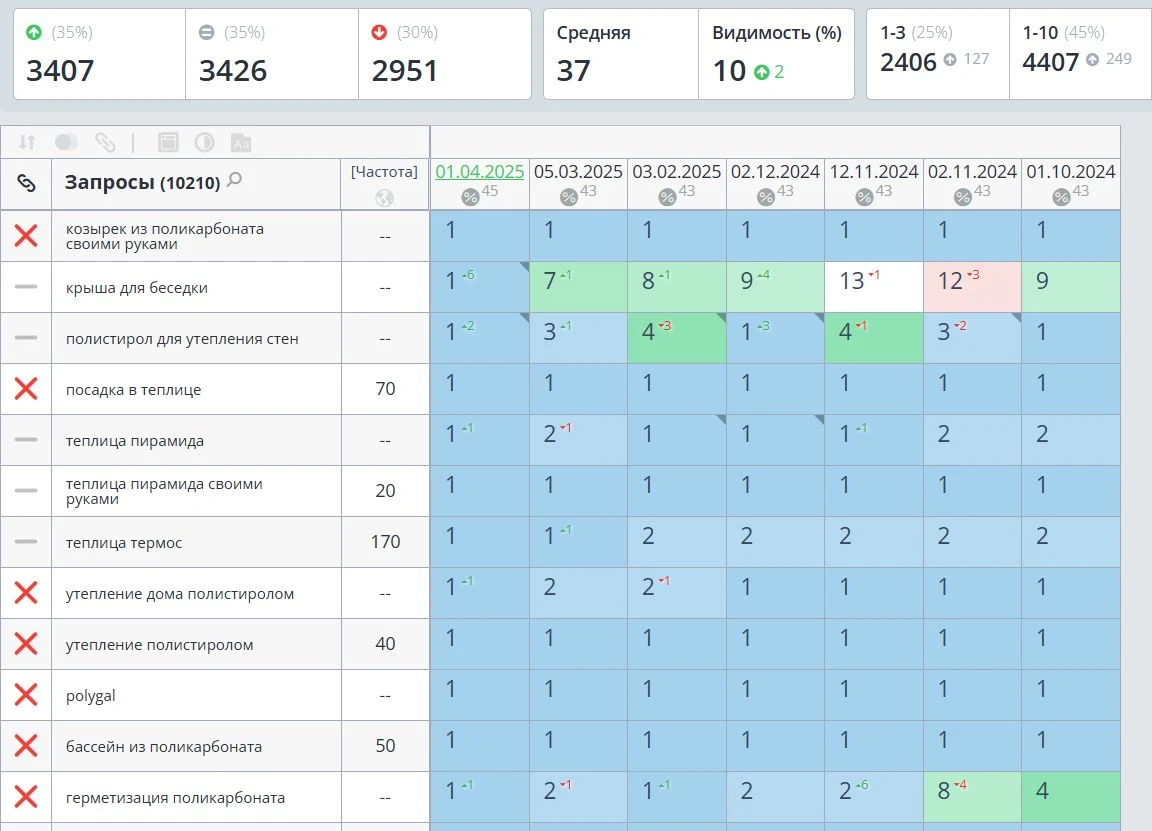The width and height of the screenshot is (1152, 831).
Task: Click the globe icon under Частота
Action: (x=384, y=197)
